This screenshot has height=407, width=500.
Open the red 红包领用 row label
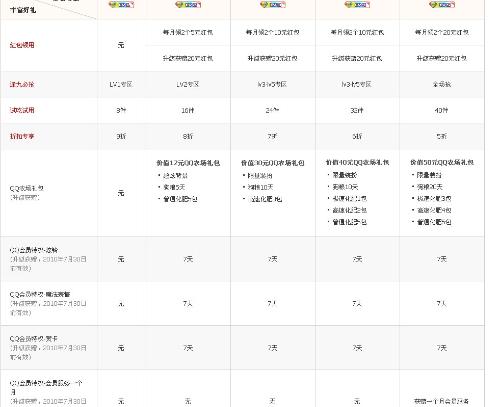(22, 45)
